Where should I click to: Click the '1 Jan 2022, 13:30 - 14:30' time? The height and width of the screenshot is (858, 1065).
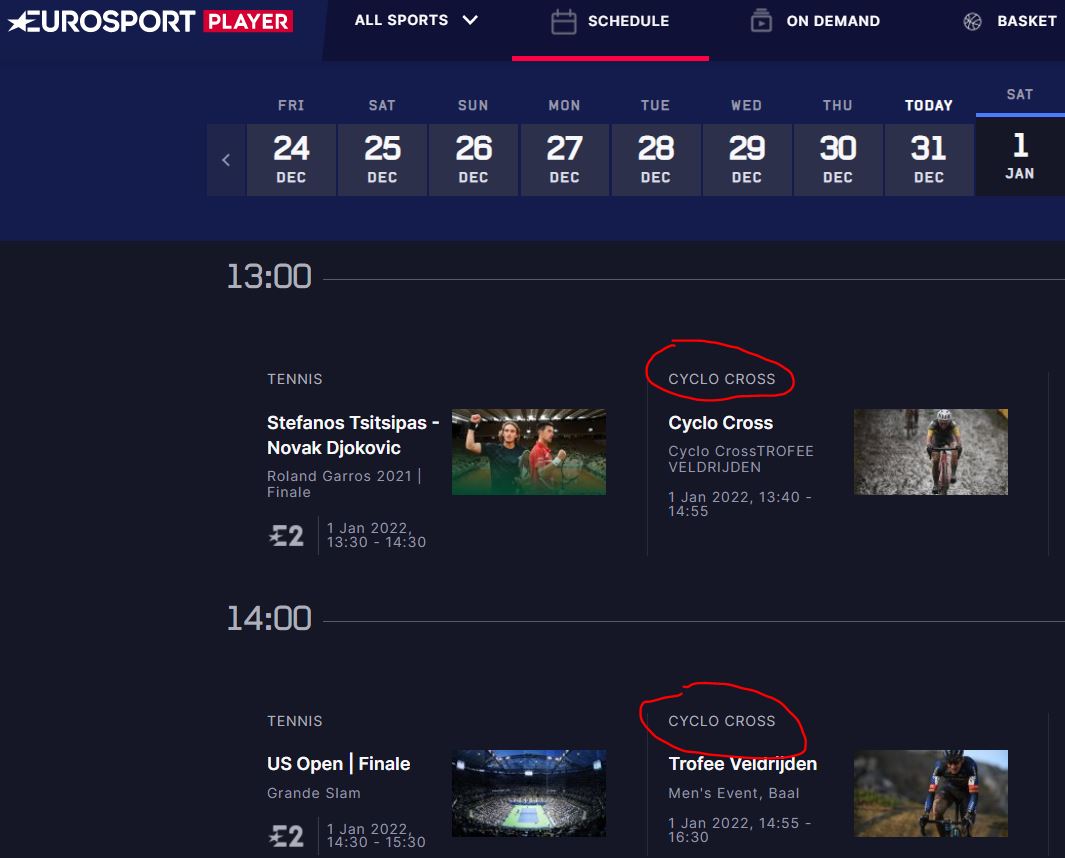[376, 535]
